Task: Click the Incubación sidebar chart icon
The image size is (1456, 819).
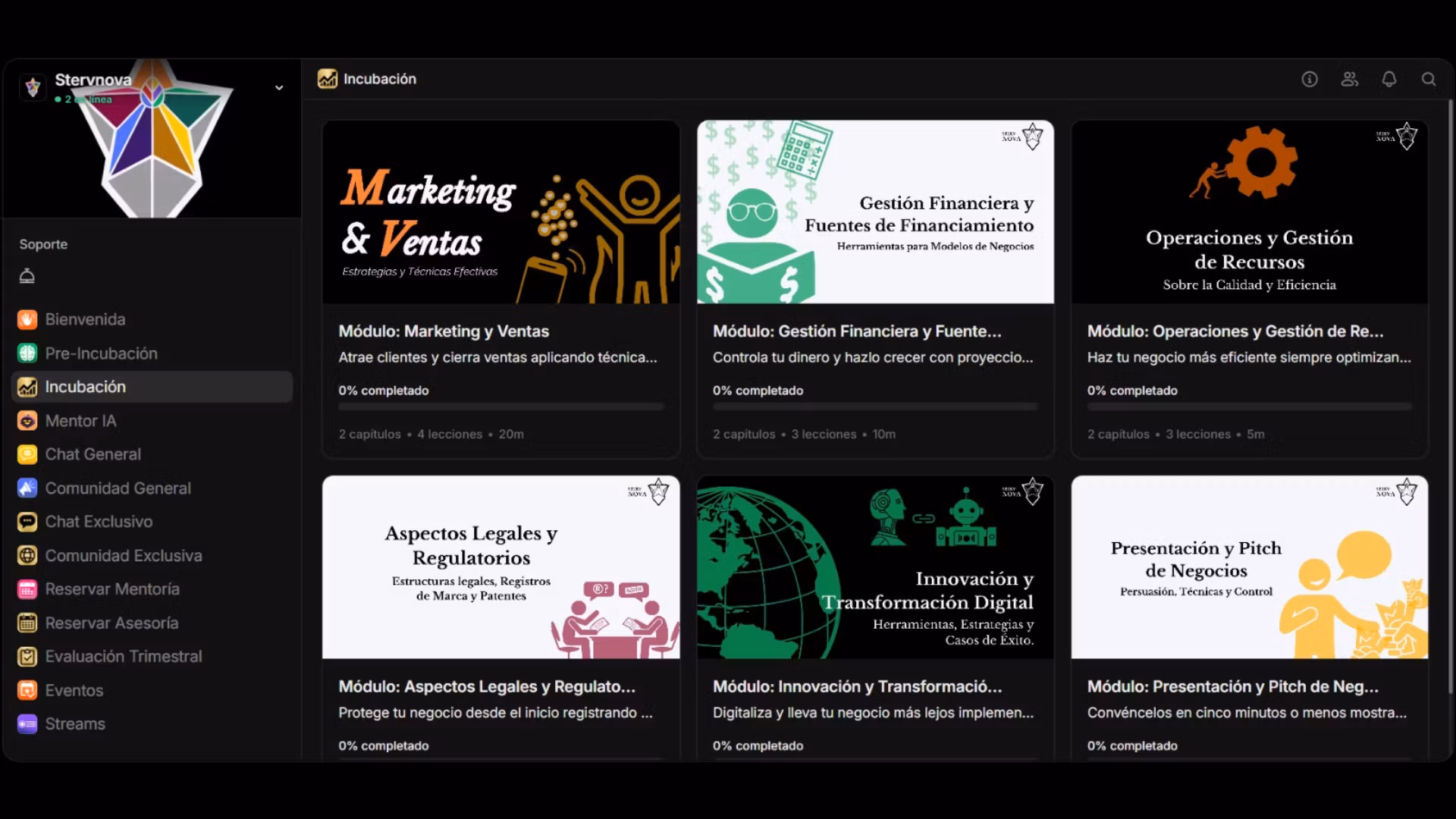Action: (x=27, y=387)
